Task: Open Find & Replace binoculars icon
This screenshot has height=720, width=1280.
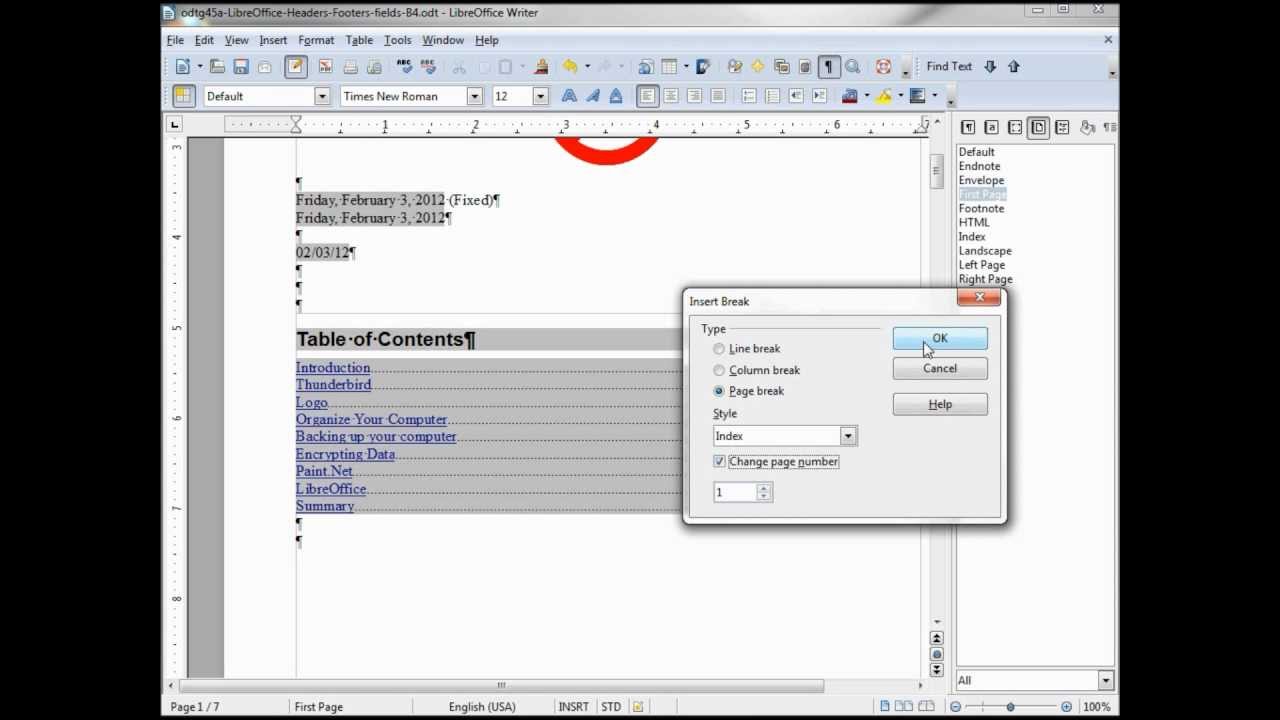Action: (735, 66)
